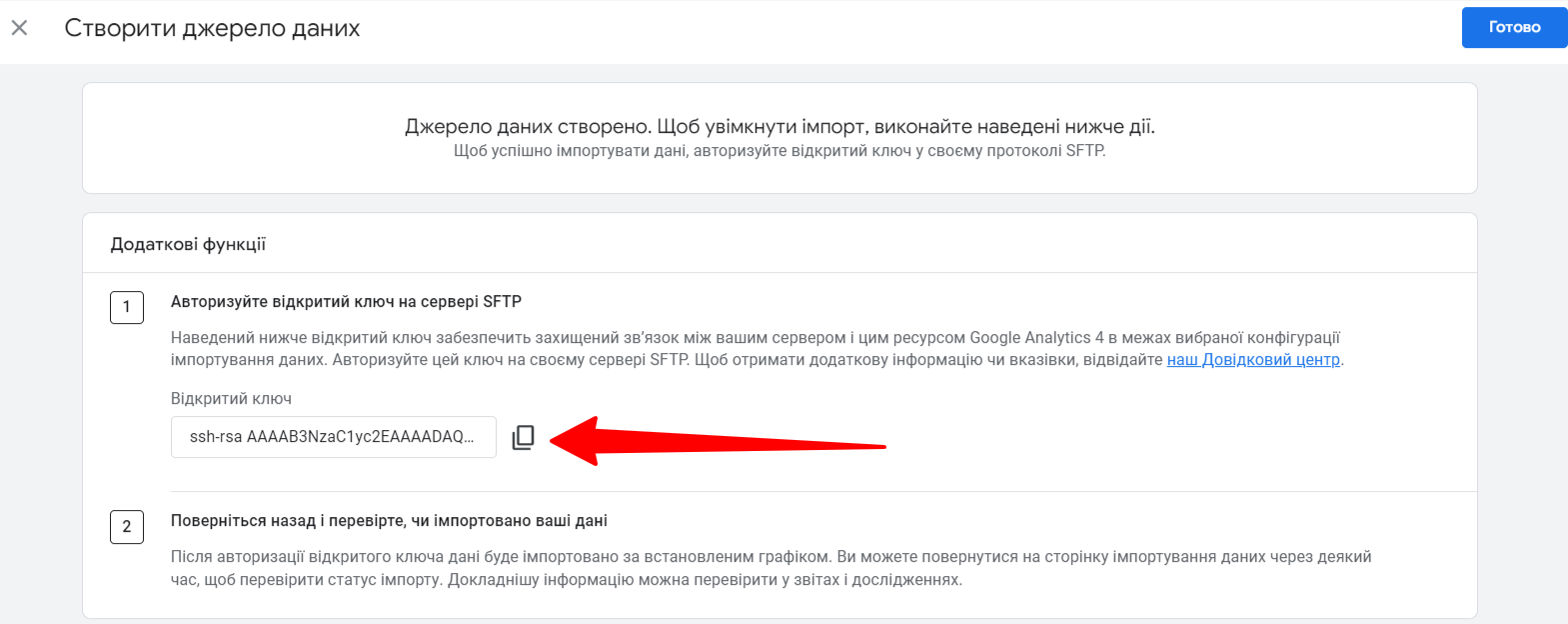This screenshot has height=624, width=1568.
Task: Click heading Авторизуйте відкритий ключ на сервері SFTP
Action: (346, 302)
